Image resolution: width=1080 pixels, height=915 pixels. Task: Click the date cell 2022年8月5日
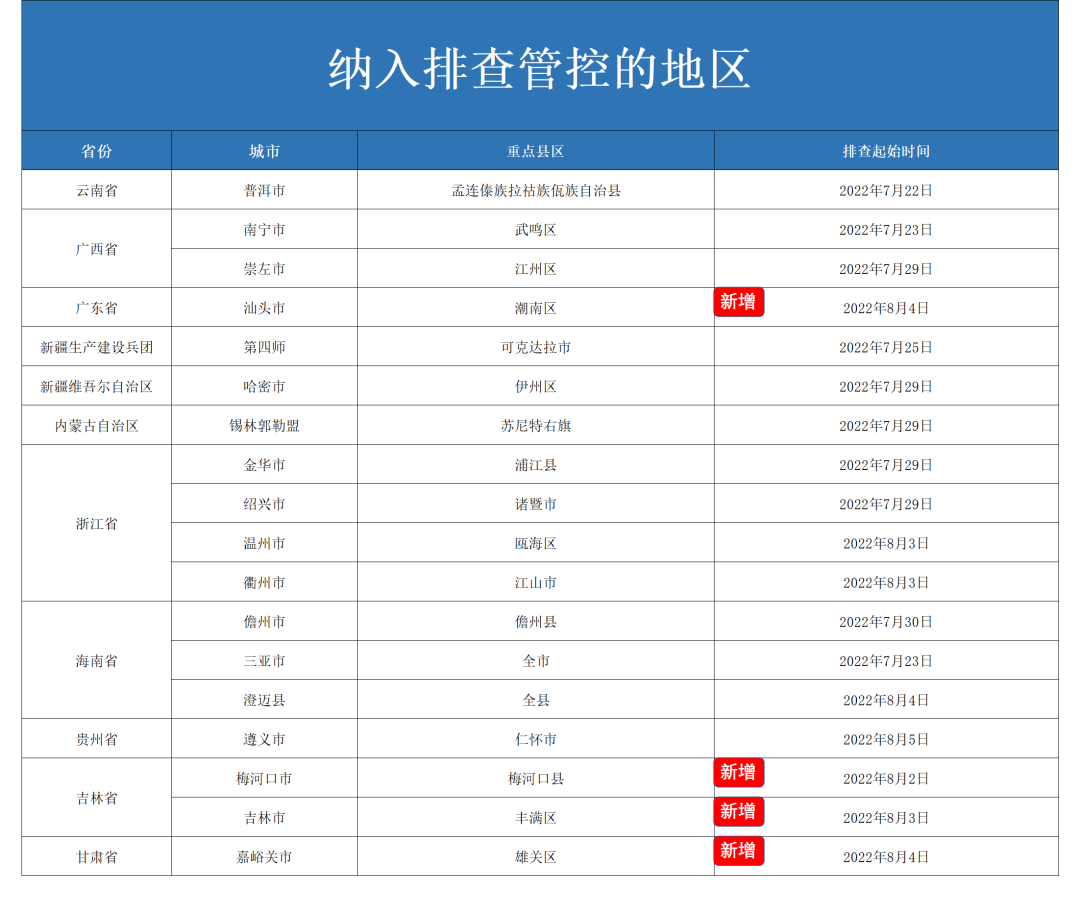pyautogui.click(x=886, y=739)
